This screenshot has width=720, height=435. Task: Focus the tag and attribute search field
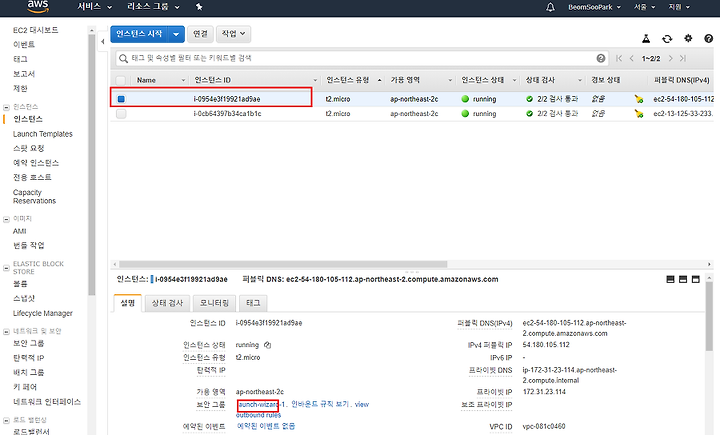(x=363, y=58)
